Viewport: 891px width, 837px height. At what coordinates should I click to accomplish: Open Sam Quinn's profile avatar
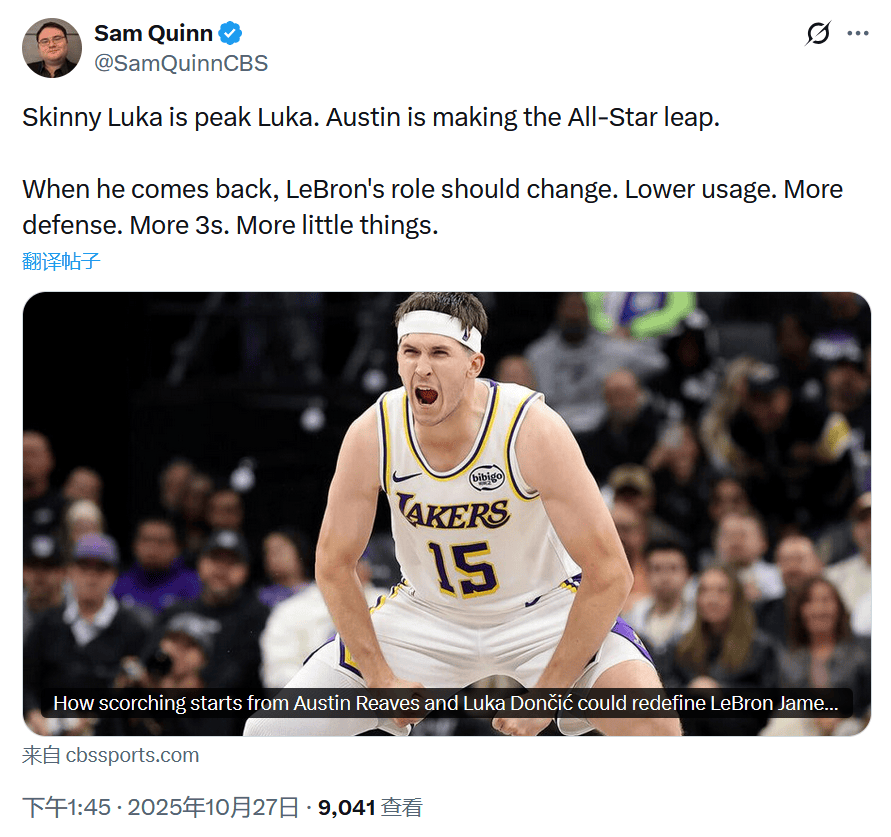click(x=52, y=47)
